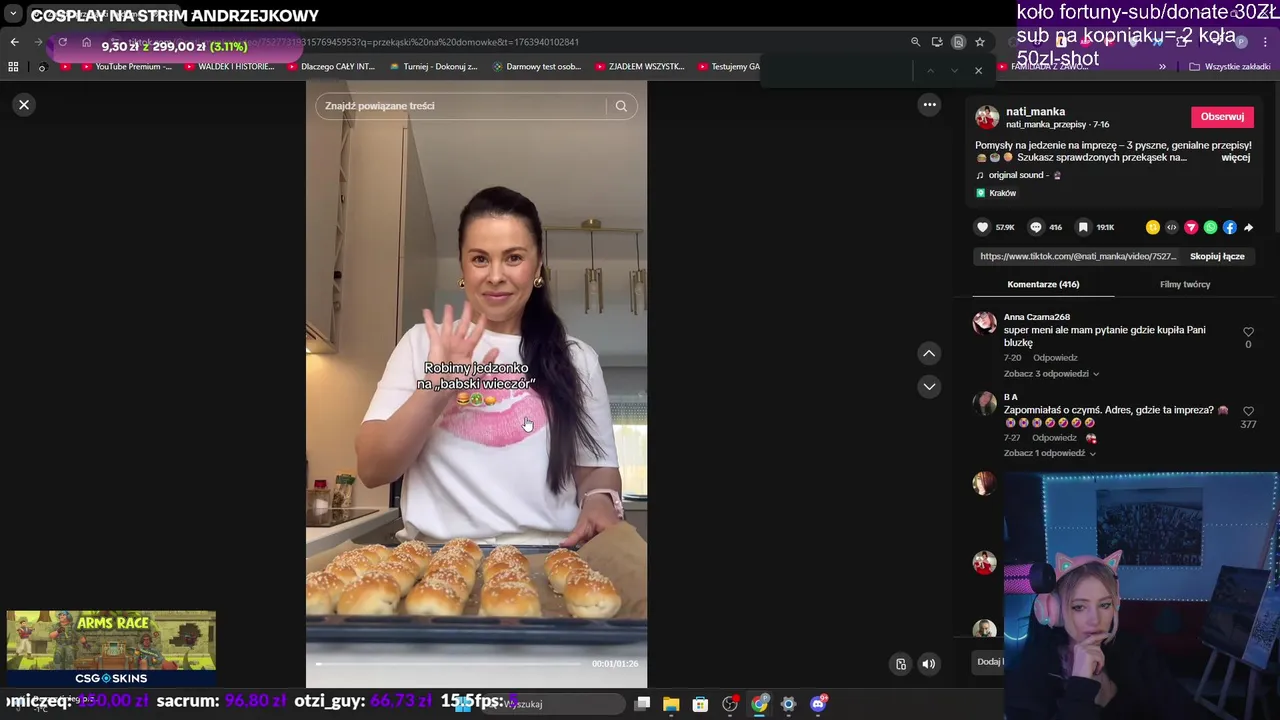
Task: Click the TikTok video URL field
Action: (x=1077, y=257)
